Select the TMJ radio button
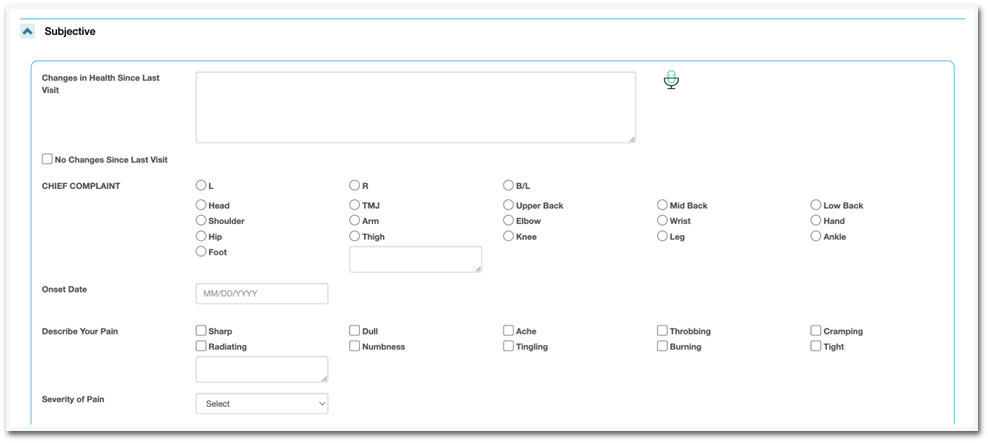988x443 pixels. tap(355, 205)
